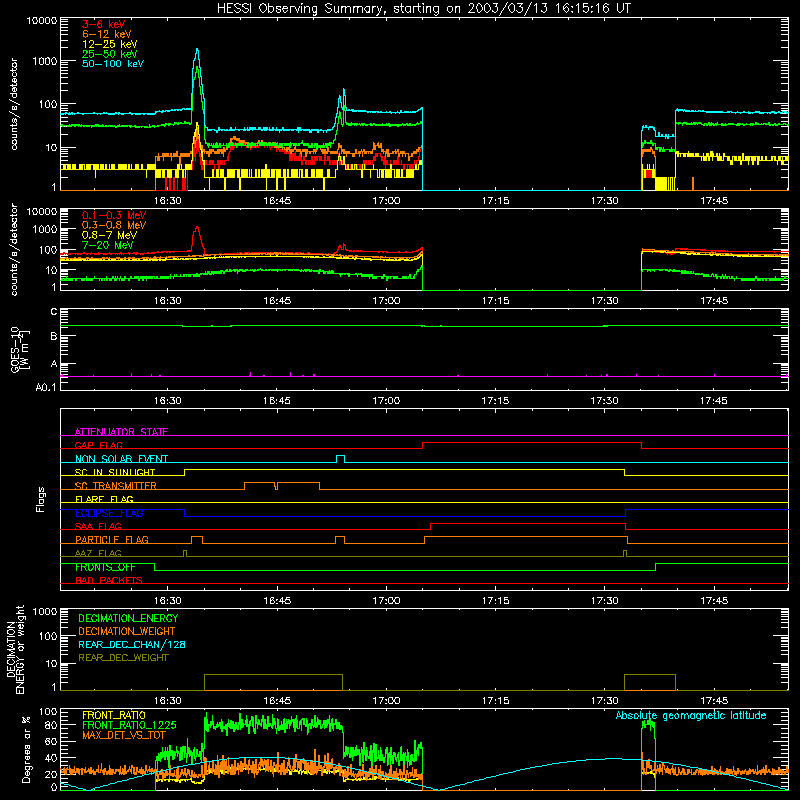Image resolution: width=800 pixels, height=800 pixels.
Task: Click the C class label on the GOES axis
Action: [x=54, y=311]
